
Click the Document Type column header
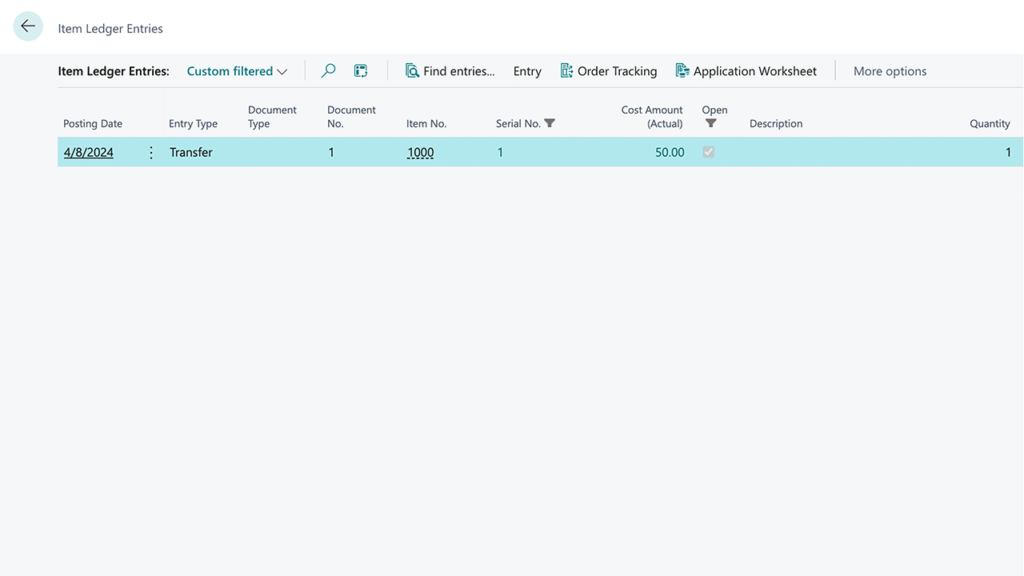coord(272,116)
